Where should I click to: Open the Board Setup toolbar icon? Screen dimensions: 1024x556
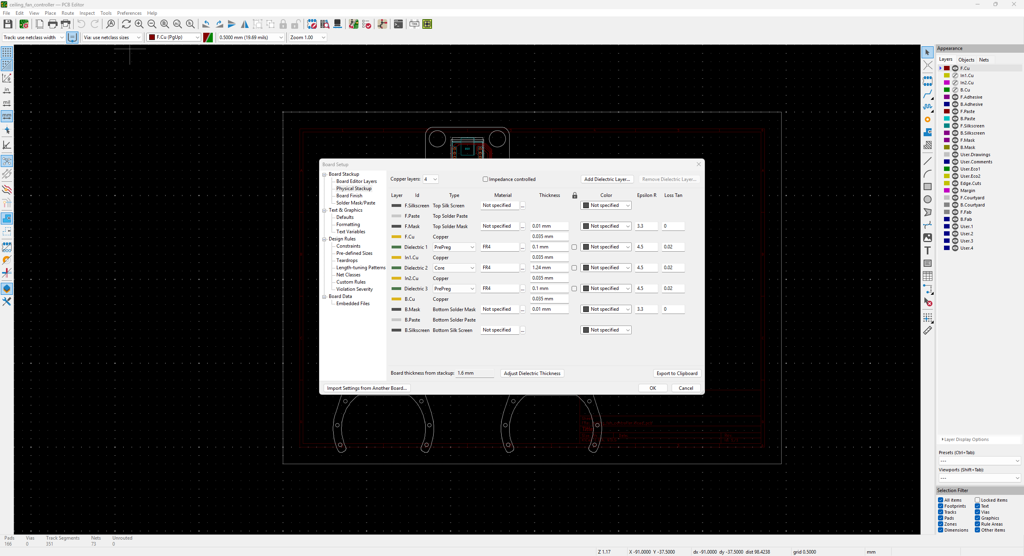coord(24,24)
